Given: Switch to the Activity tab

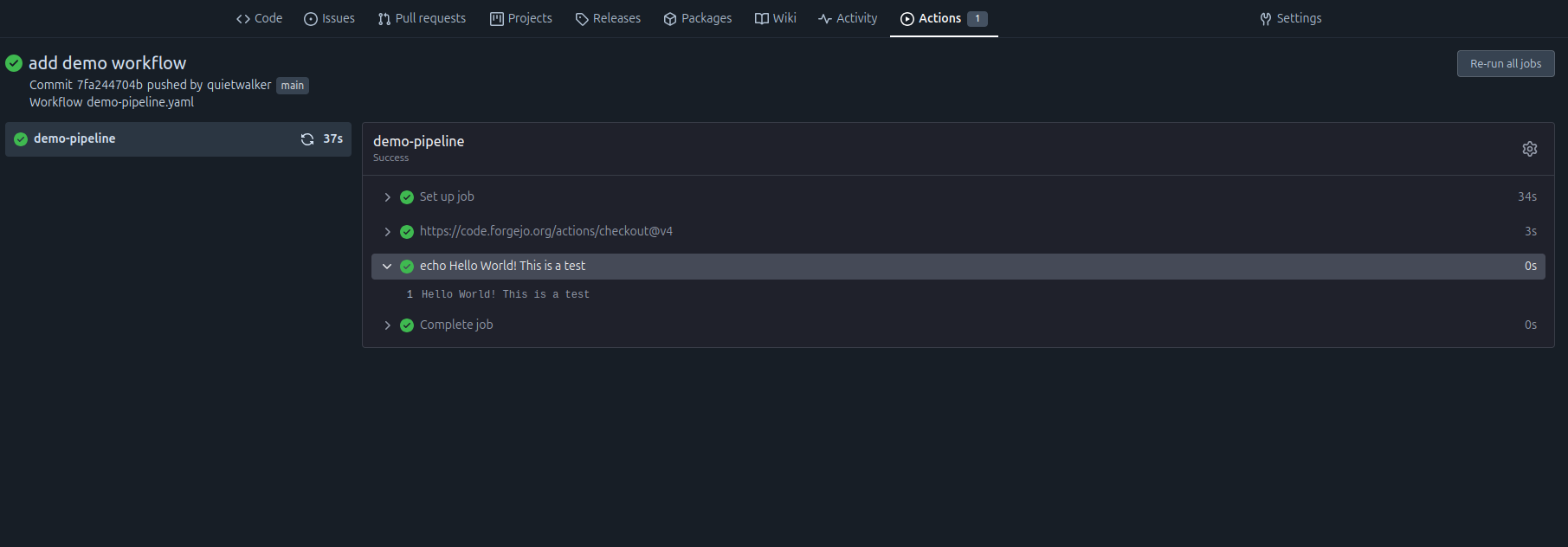Looking at the screenshot, I should [x=848, y=18].
